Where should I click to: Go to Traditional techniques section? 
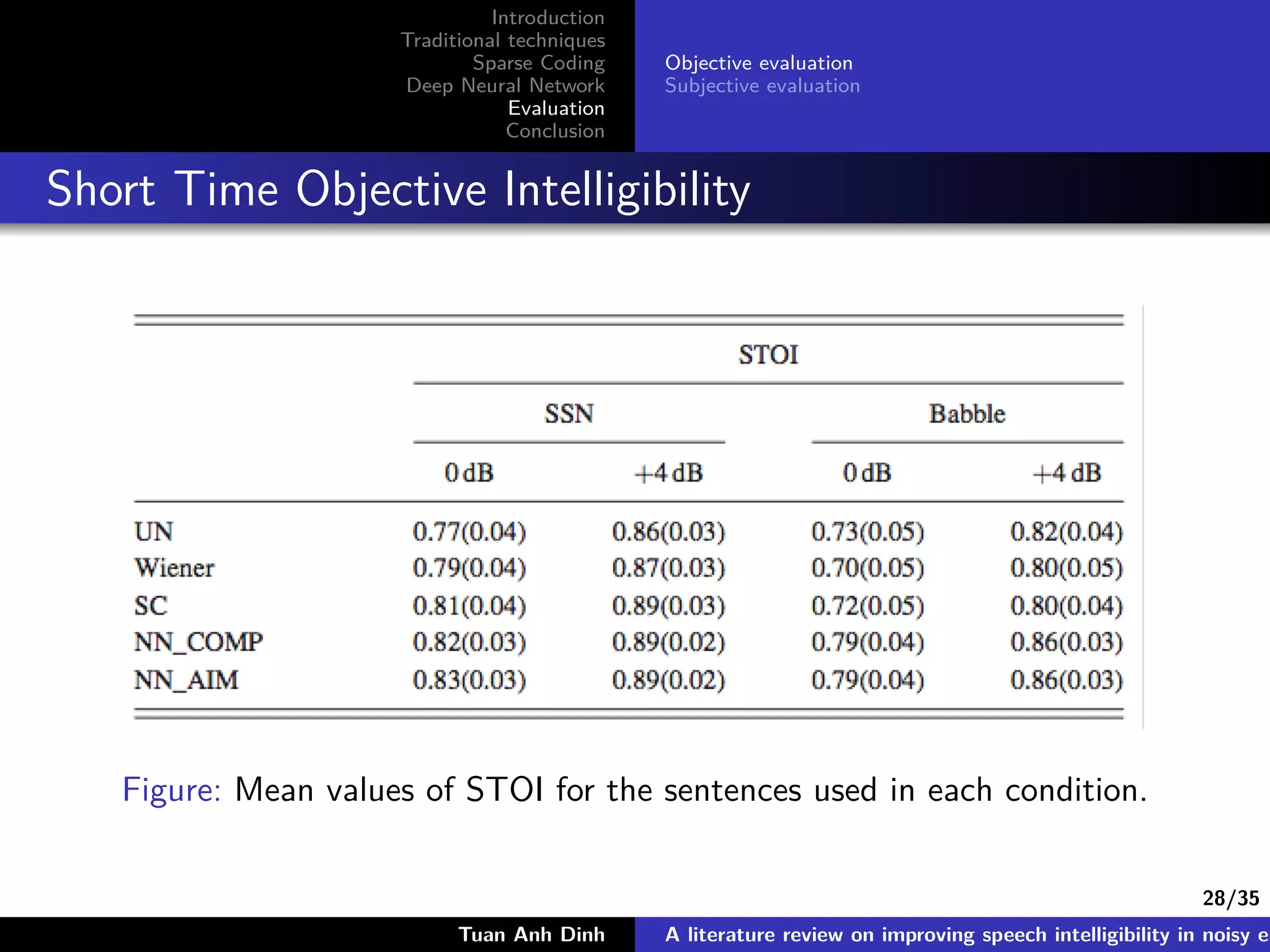point(503,40)
